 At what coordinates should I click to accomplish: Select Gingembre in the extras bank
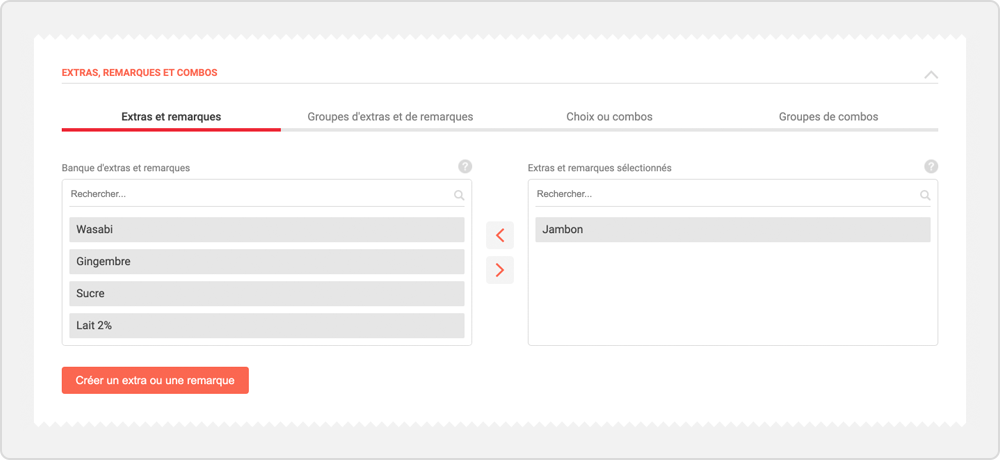(x=267, y=262)
